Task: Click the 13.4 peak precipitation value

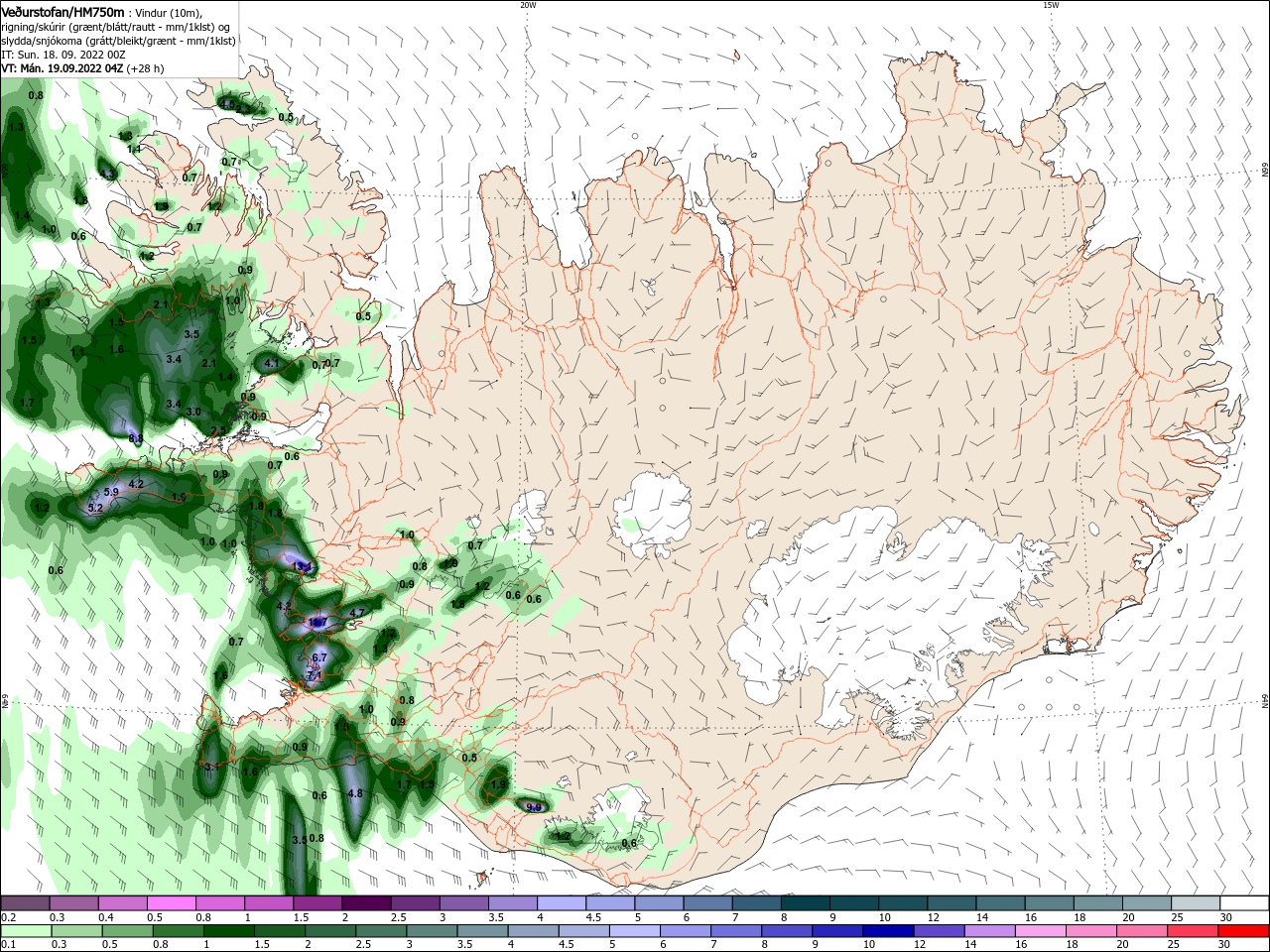Action: pos(303,567)
